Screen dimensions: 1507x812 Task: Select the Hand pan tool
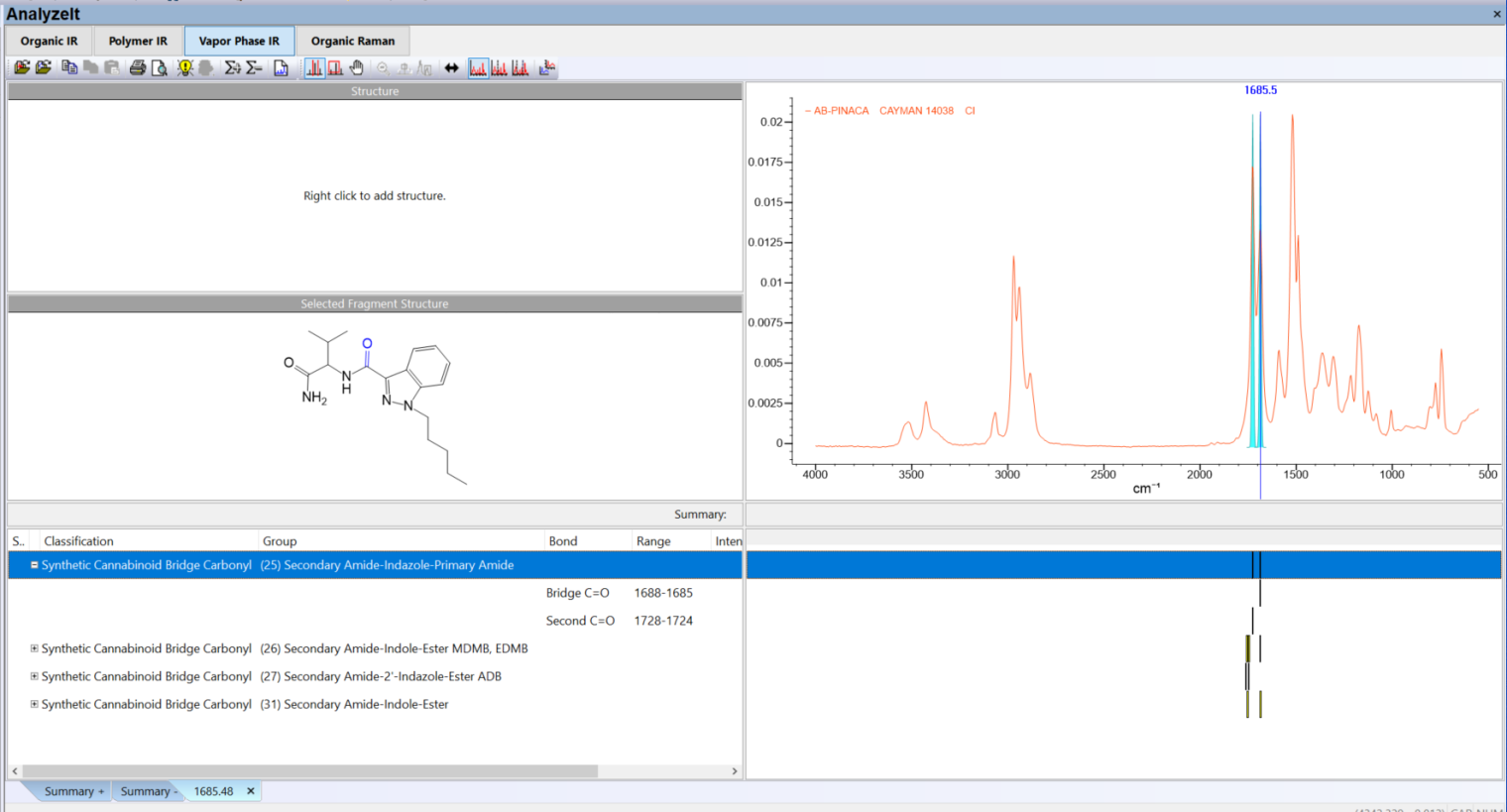(357, 67)
